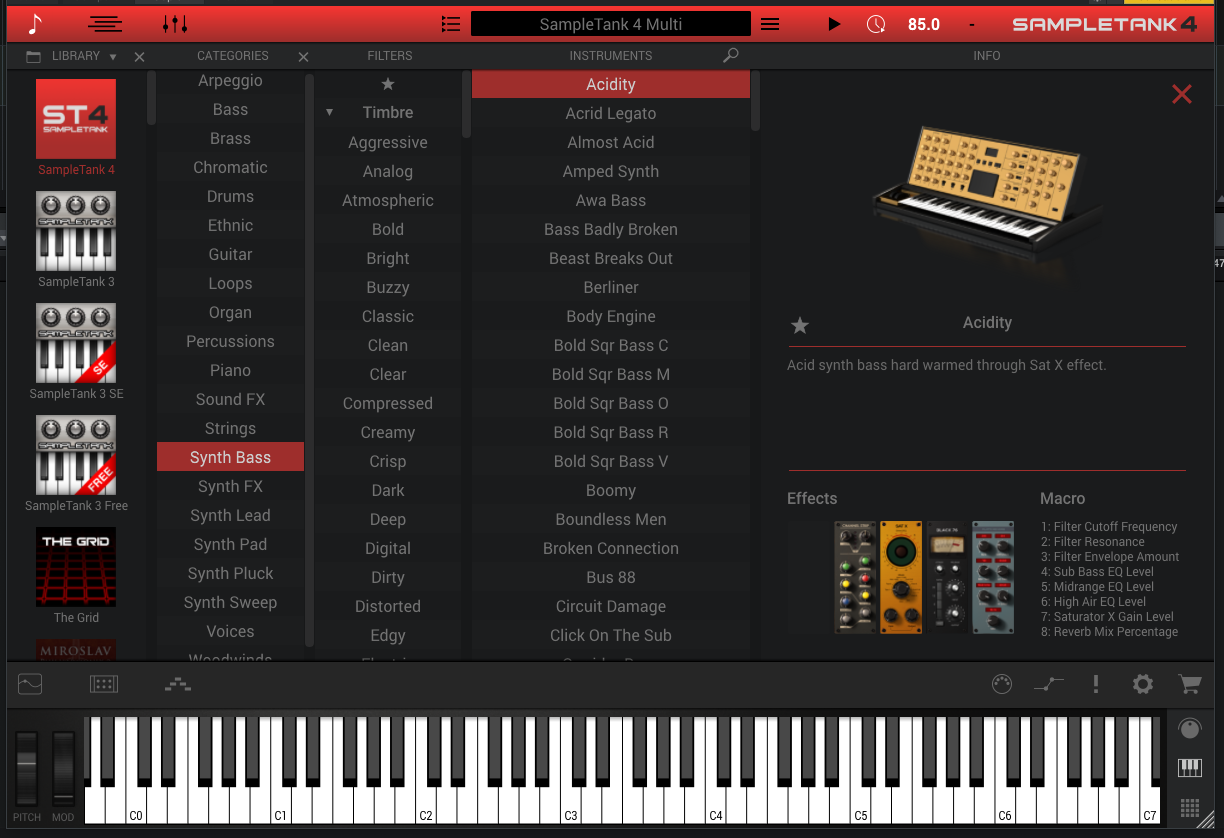Open the Library folder icon
Viewport: 1224px width, 838px height.
(x=34, y=56)
